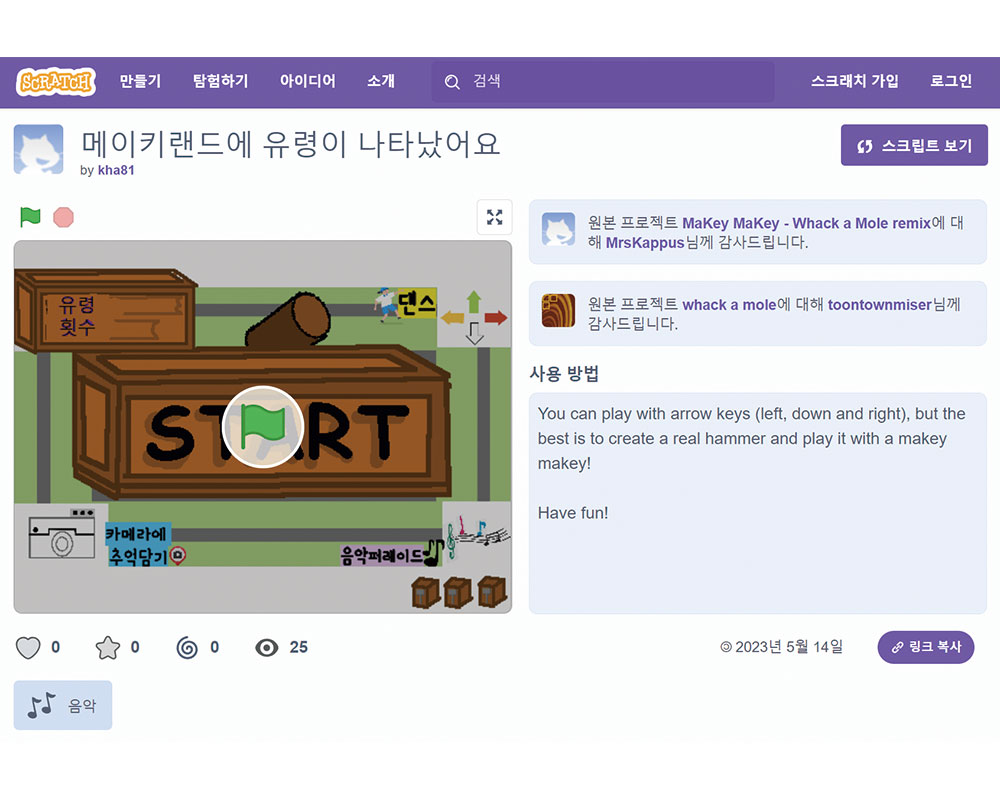Open MrsKappus profile link
The image size is (1000, 800).
point(645,243)
